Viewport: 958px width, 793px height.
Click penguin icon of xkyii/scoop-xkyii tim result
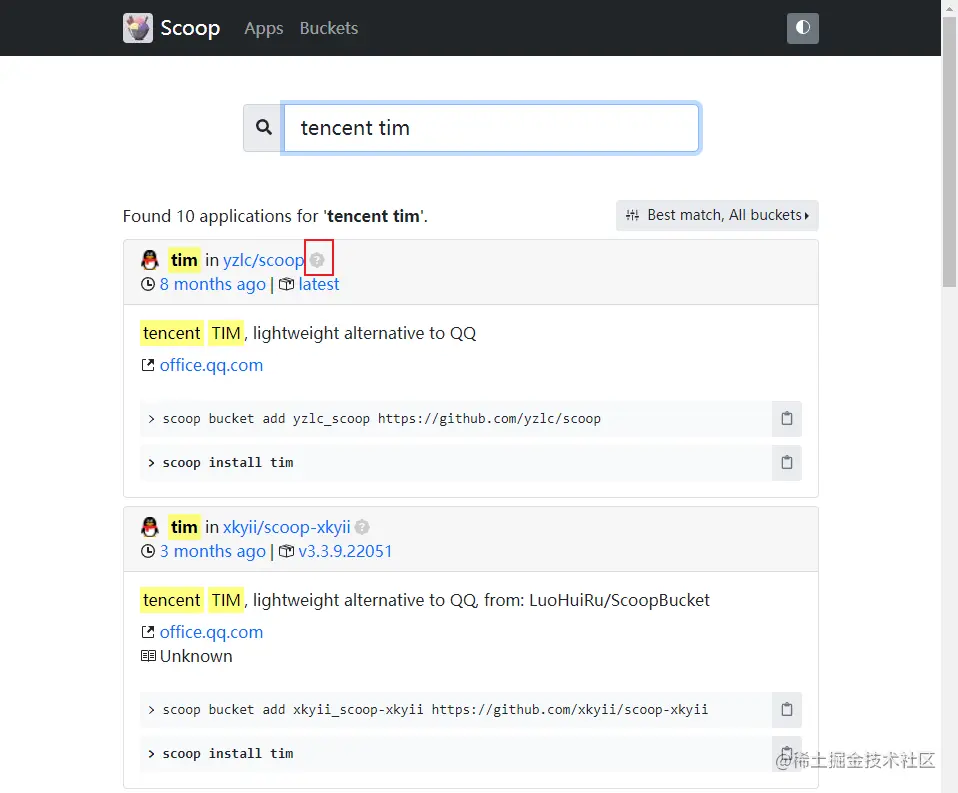coord(150,527)
